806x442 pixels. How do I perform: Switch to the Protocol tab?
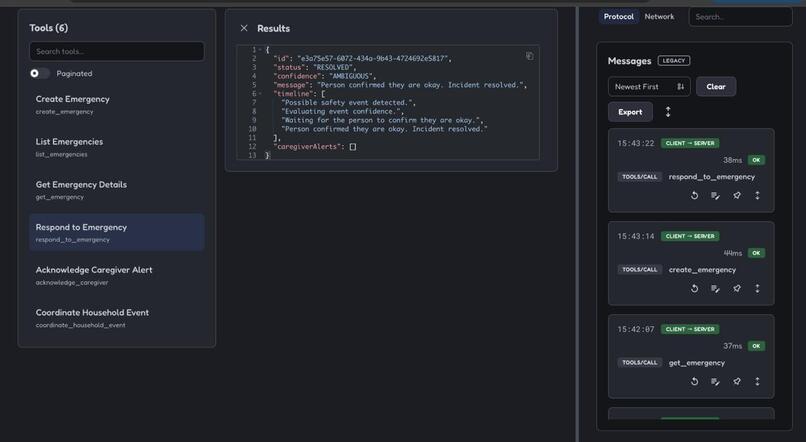(618, 16)
